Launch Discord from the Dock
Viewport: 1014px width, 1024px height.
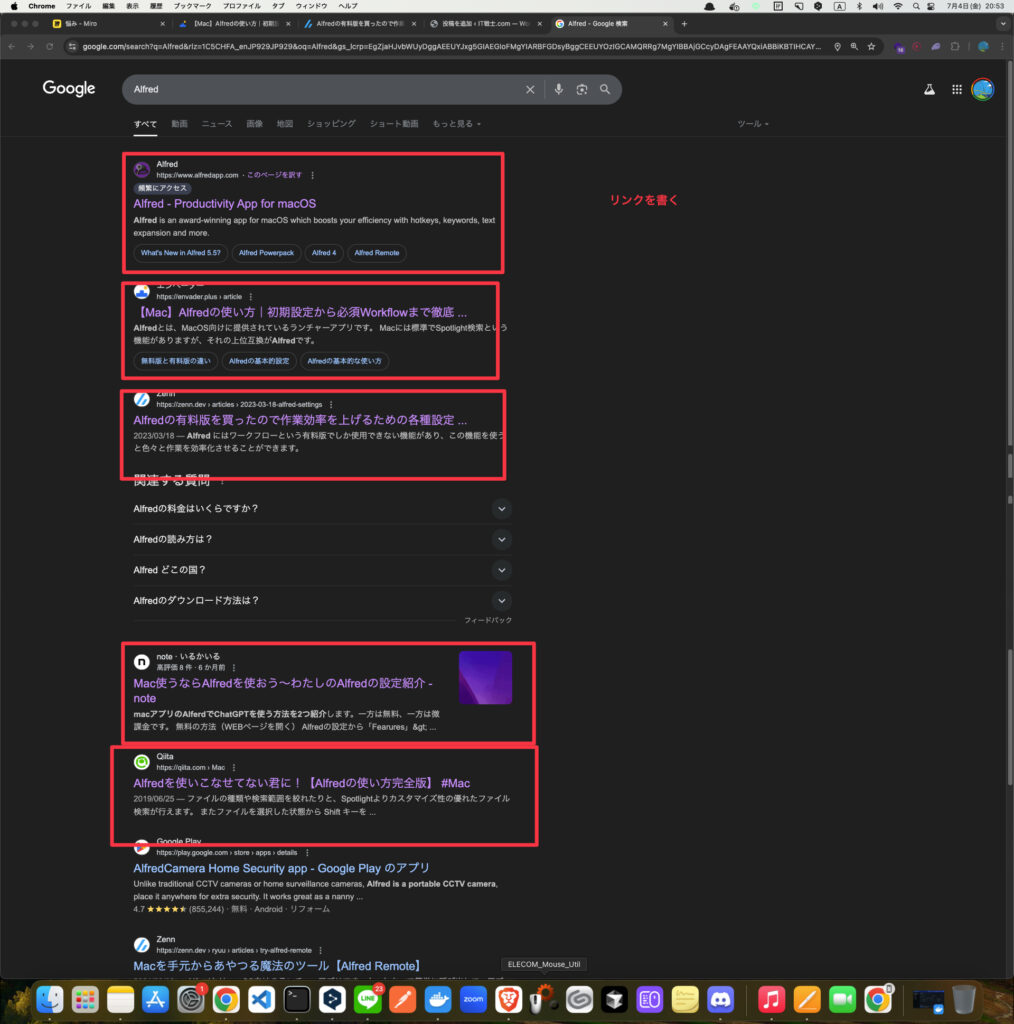[720, 998]
